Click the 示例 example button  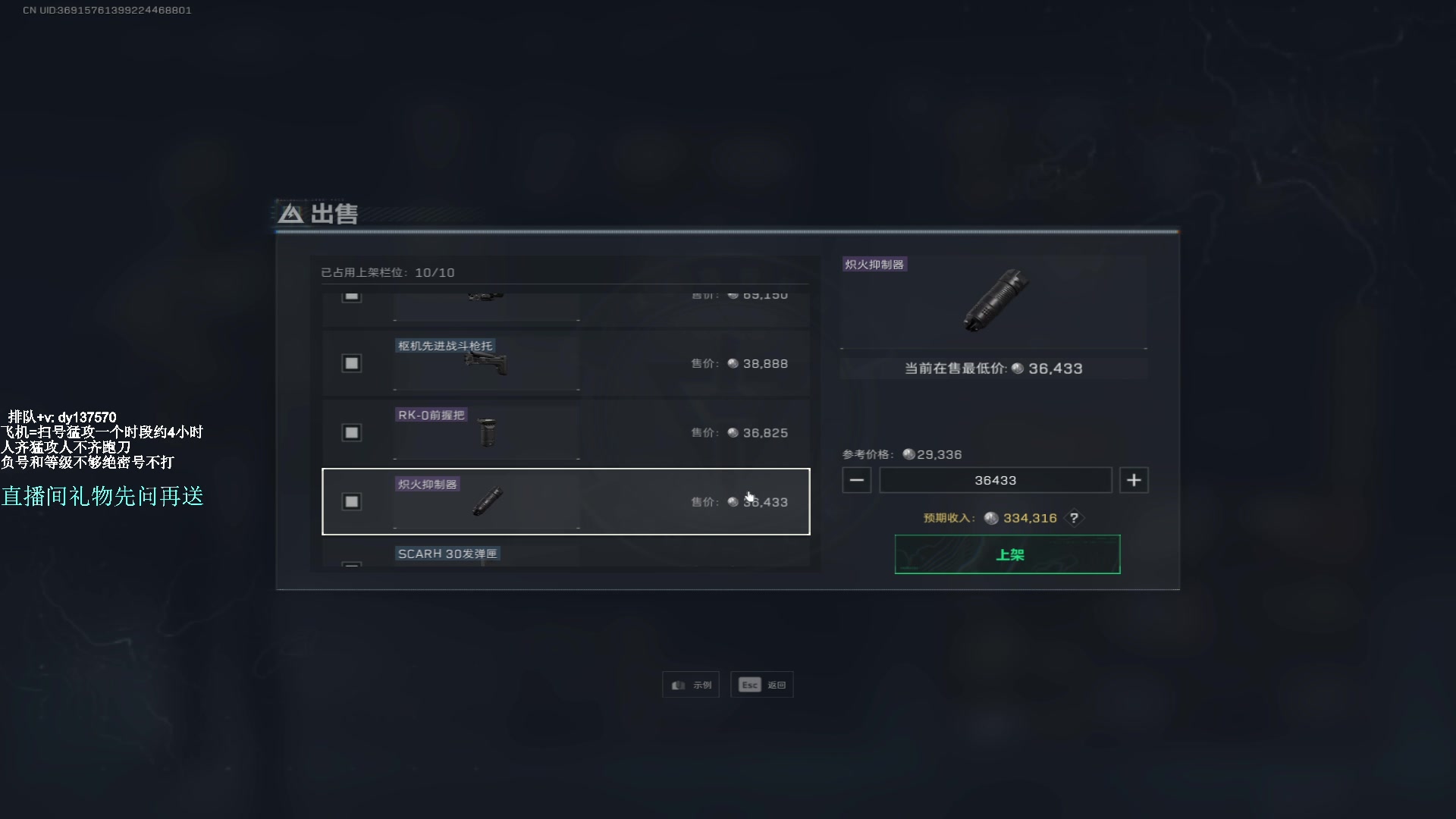point(691,685)
